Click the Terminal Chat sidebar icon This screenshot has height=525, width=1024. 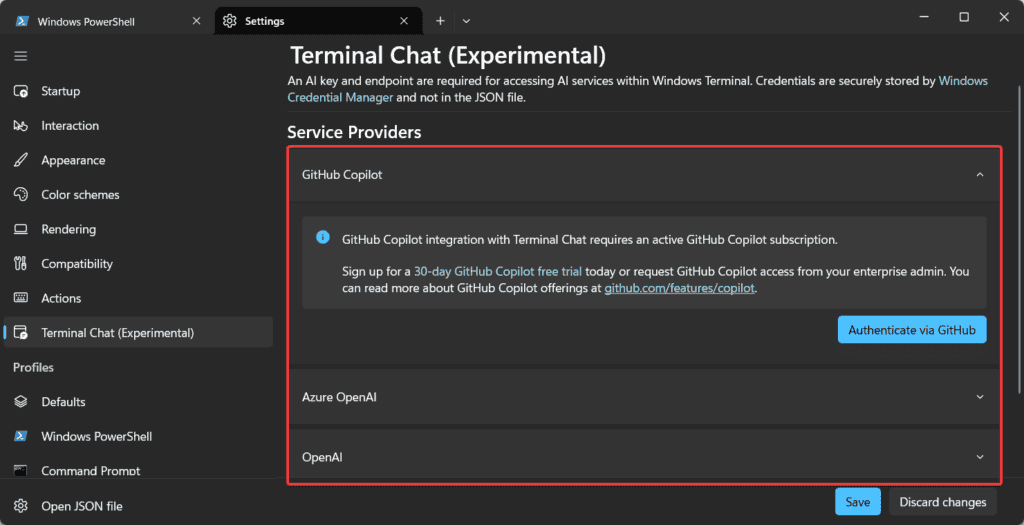[21, 333]
